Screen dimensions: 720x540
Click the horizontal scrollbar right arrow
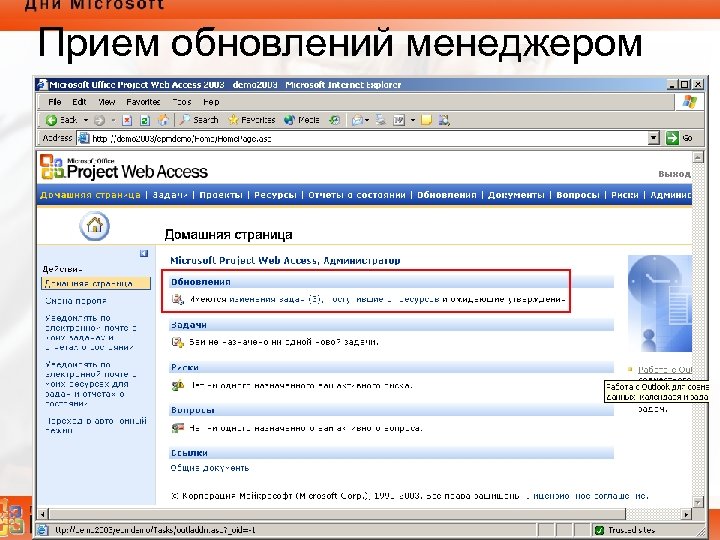(x=686, y=514)
